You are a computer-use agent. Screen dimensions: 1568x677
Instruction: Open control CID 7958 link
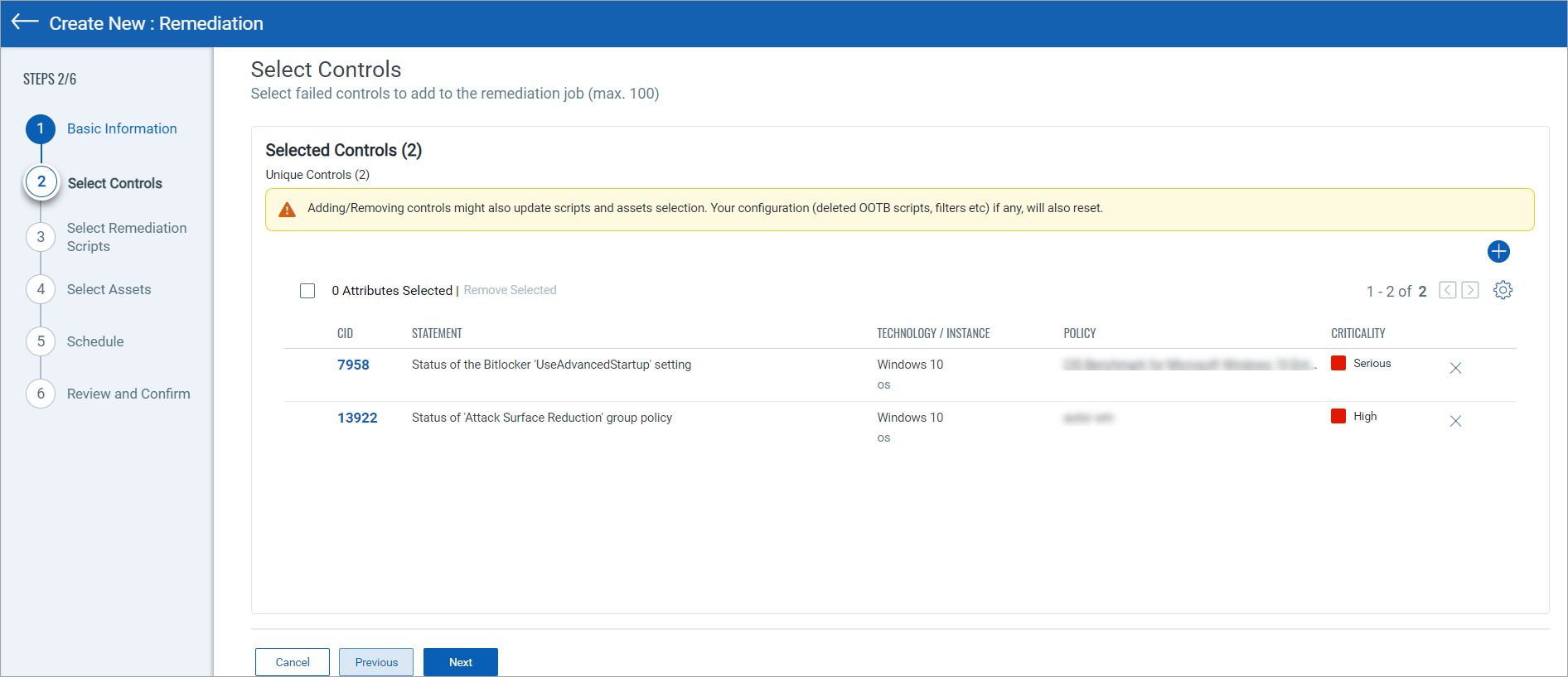click(353, 365)
